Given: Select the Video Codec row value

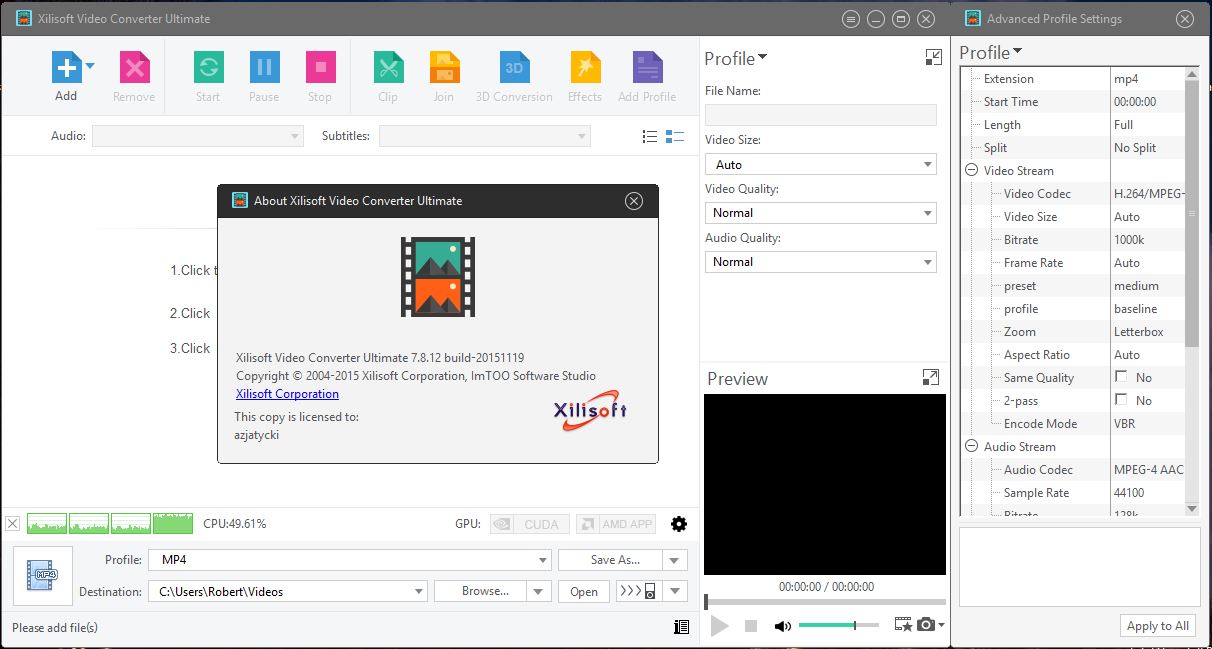Looking at the screenshot, I should [x=1148, y=194].
